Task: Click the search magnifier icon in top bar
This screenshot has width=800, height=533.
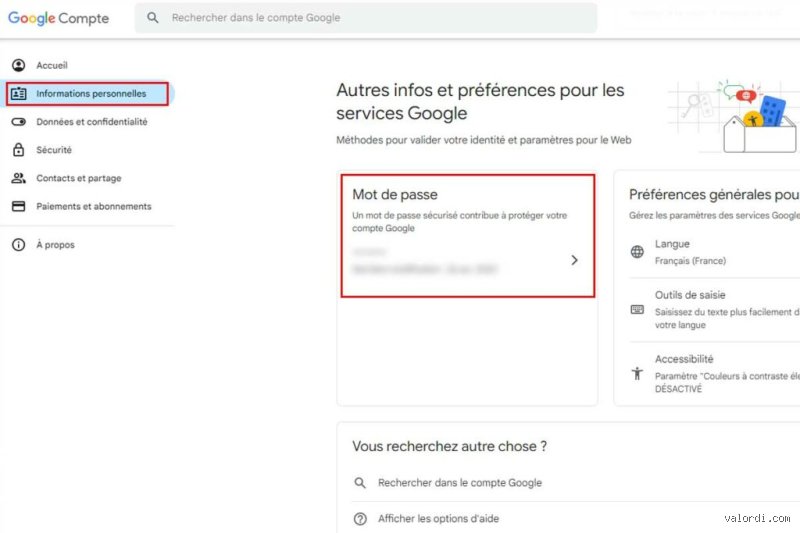Action: 153,18
